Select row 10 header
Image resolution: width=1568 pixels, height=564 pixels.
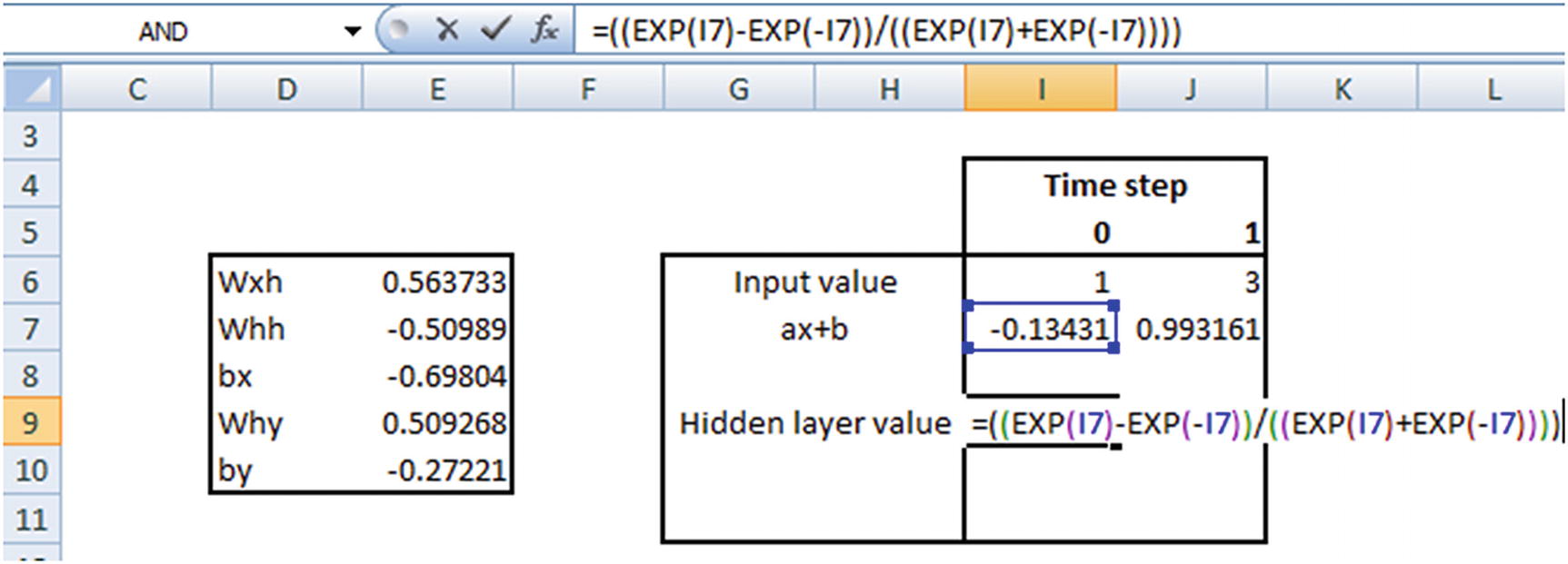tap(31, 470)
